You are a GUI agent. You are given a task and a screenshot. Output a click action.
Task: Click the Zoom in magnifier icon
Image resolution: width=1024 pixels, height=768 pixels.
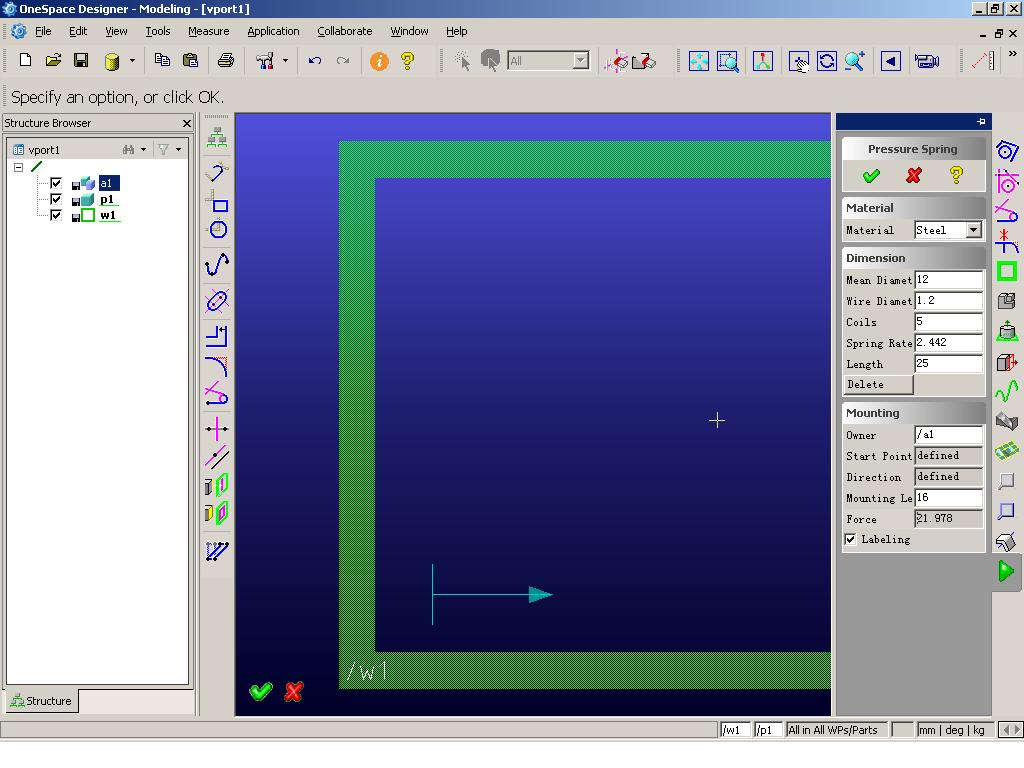855,61
